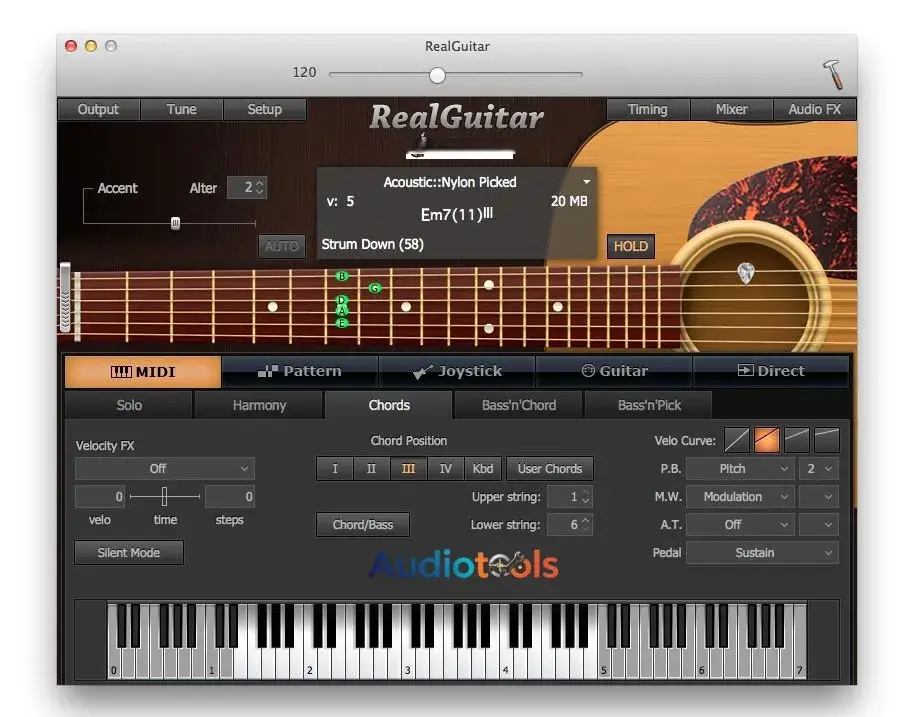Toggle the AUTO option

pos(282,246)
